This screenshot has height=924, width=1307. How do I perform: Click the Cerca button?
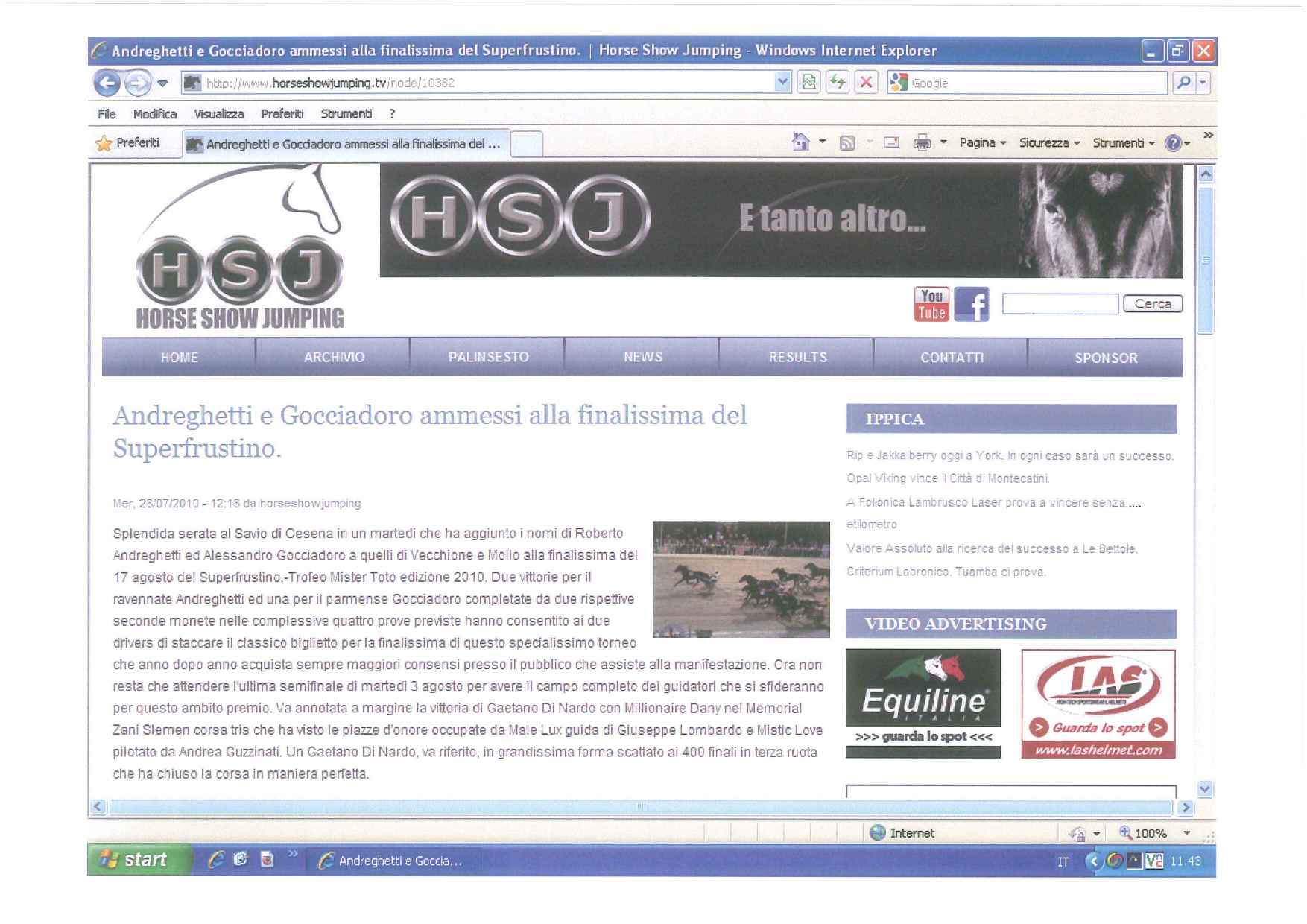(1153, 304)
